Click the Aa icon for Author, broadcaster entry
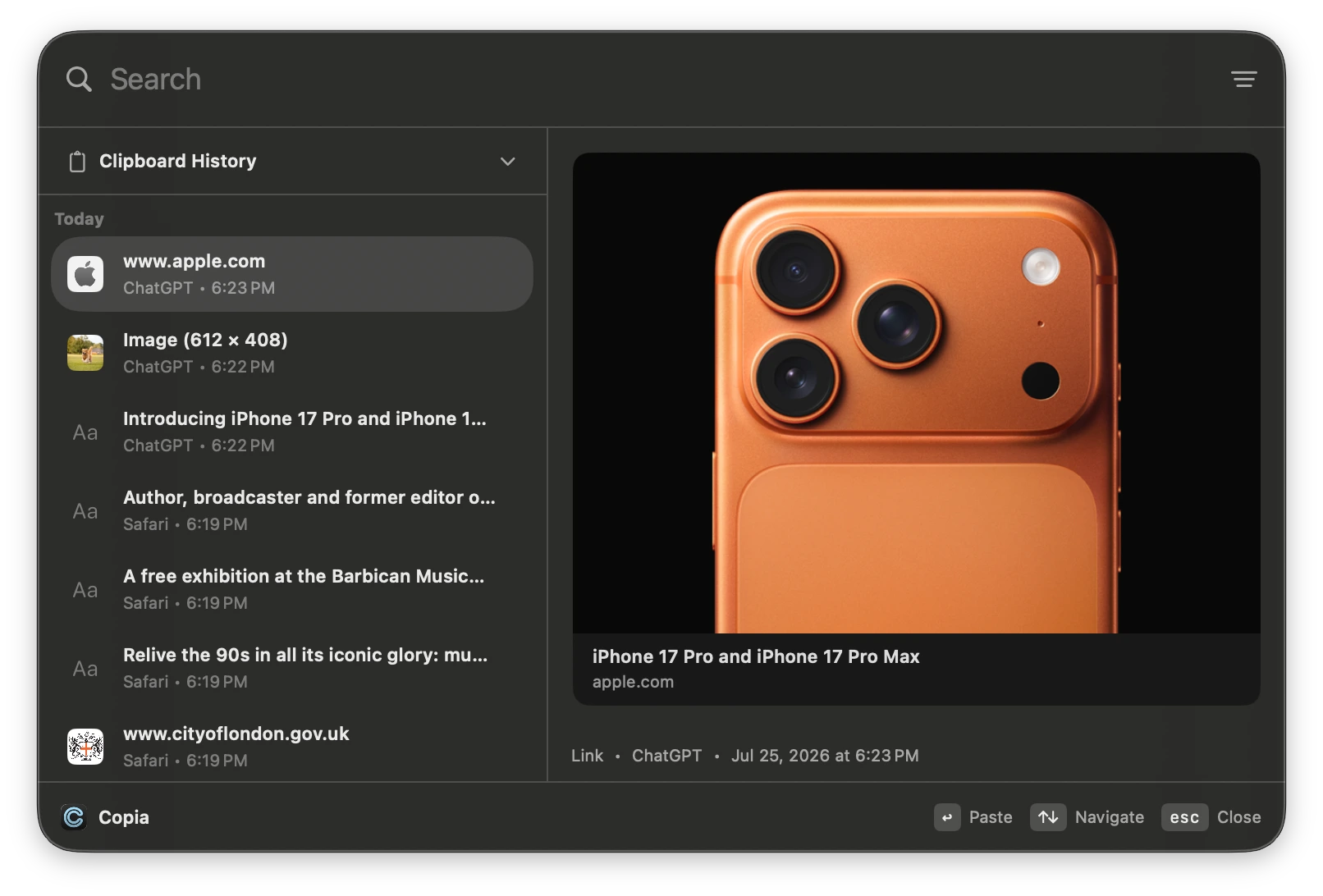The height and width of the screenshot is (896, 1323). click(85, 511)
